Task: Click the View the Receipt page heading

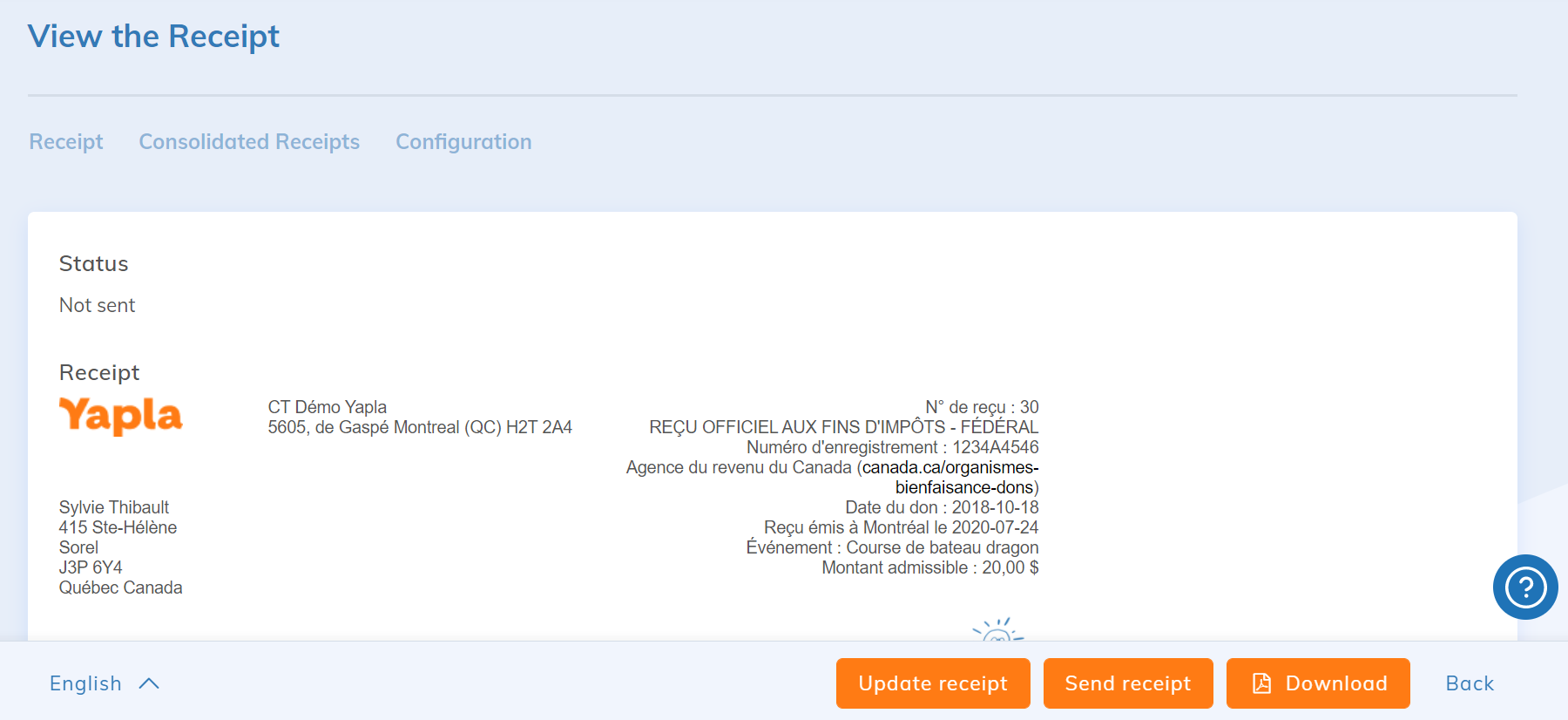Action: pyautogui.click(x=153, y=37)
